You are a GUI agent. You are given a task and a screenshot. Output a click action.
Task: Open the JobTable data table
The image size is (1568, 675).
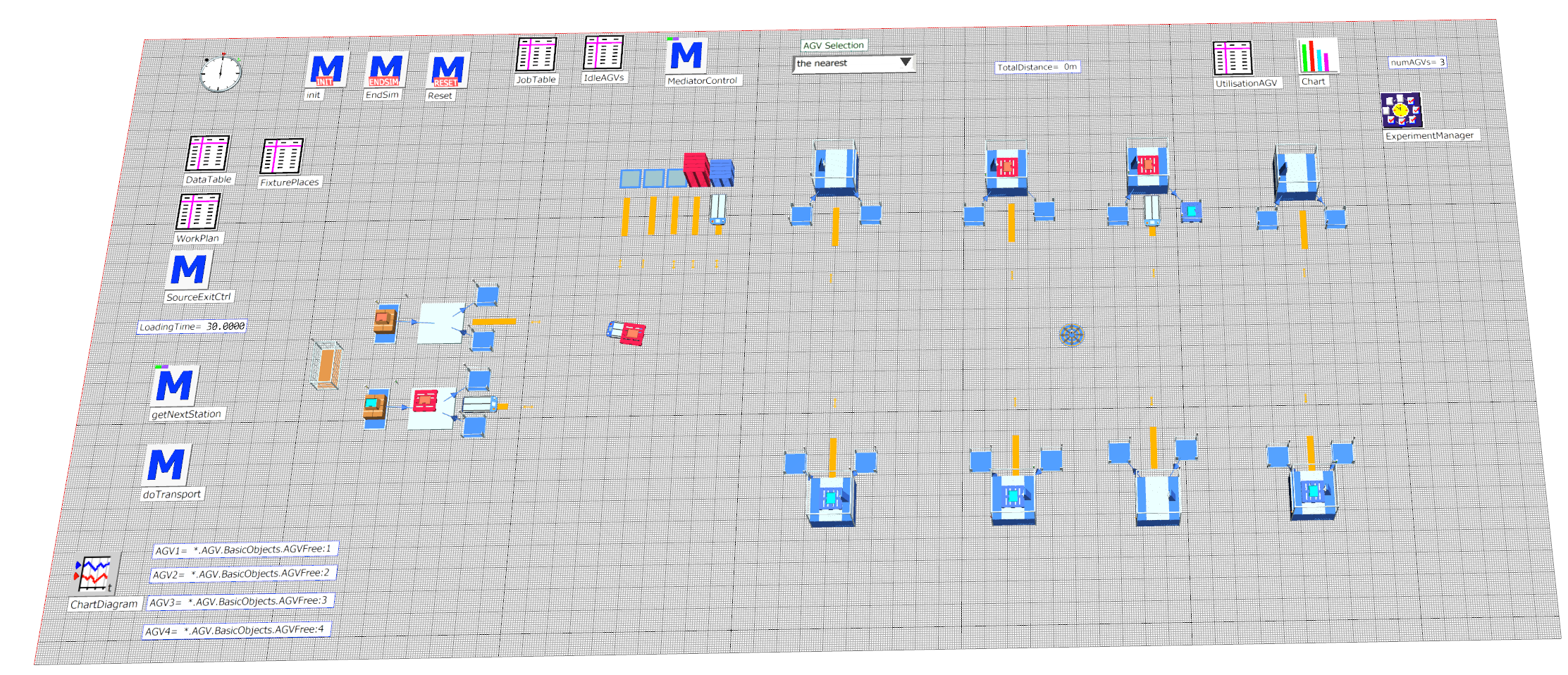tap(536, 54)
